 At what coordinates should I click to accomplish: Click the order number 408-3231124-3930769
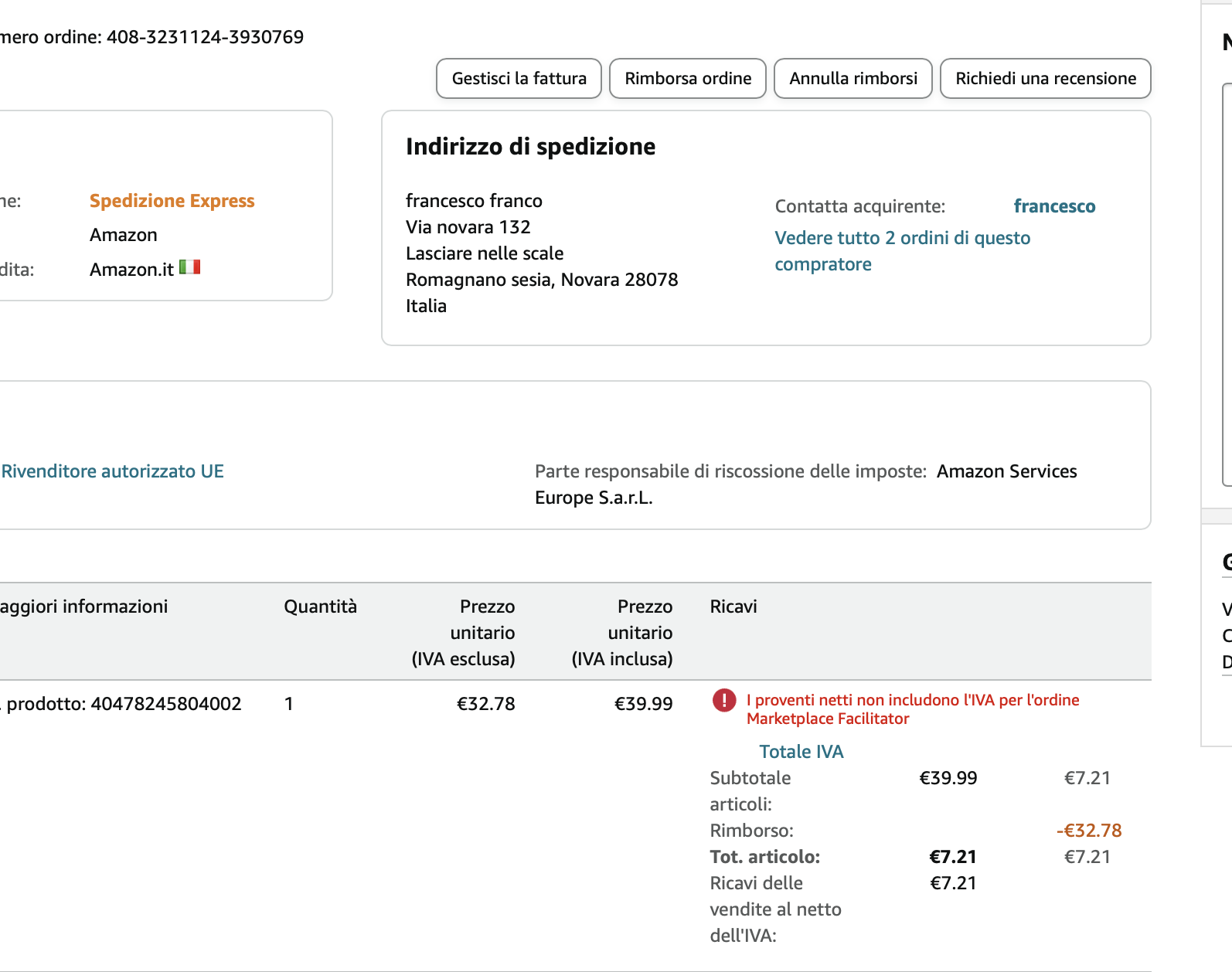click(x=205, y=37)
